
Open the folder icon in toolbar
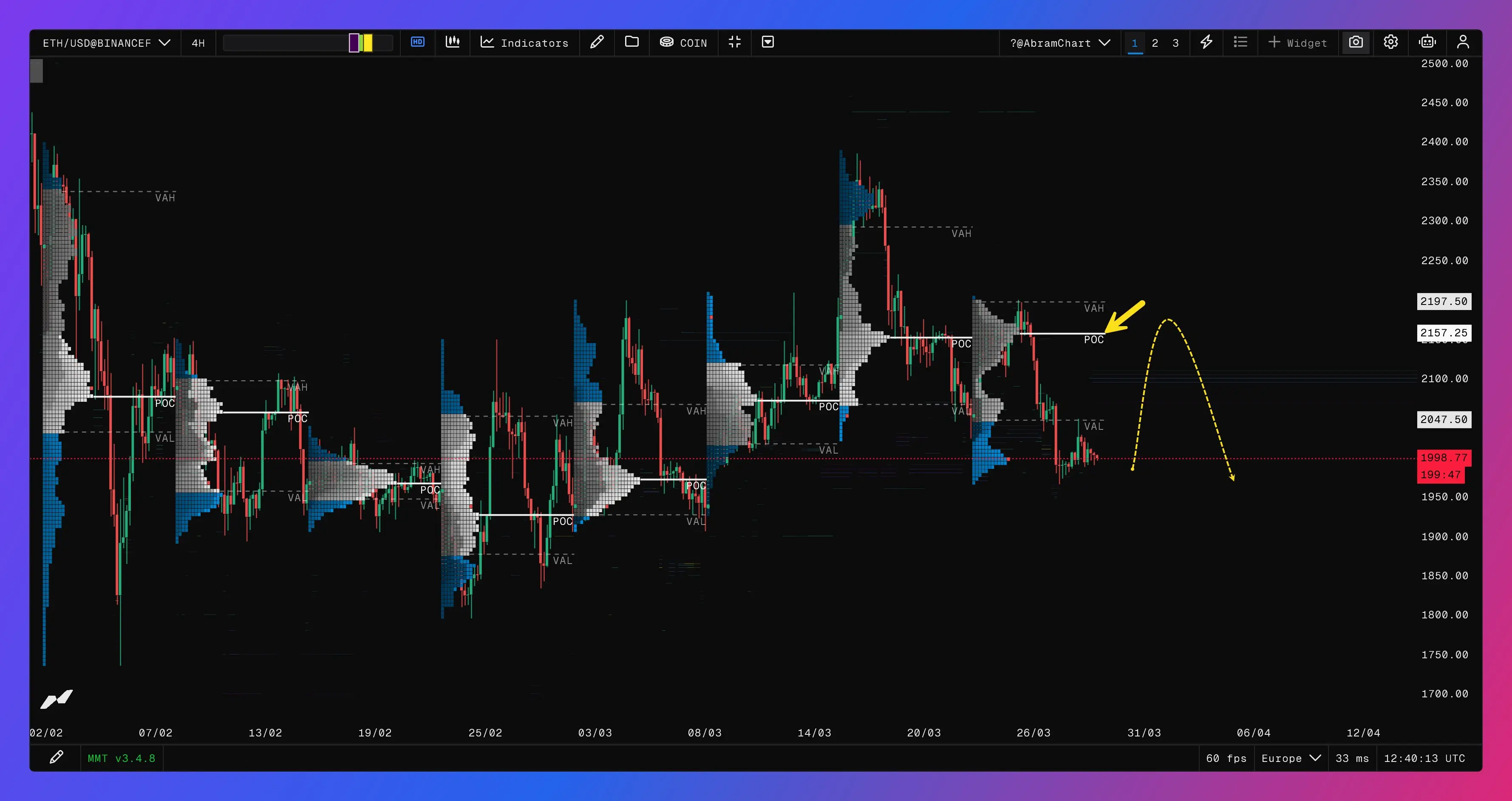point(631,42)
